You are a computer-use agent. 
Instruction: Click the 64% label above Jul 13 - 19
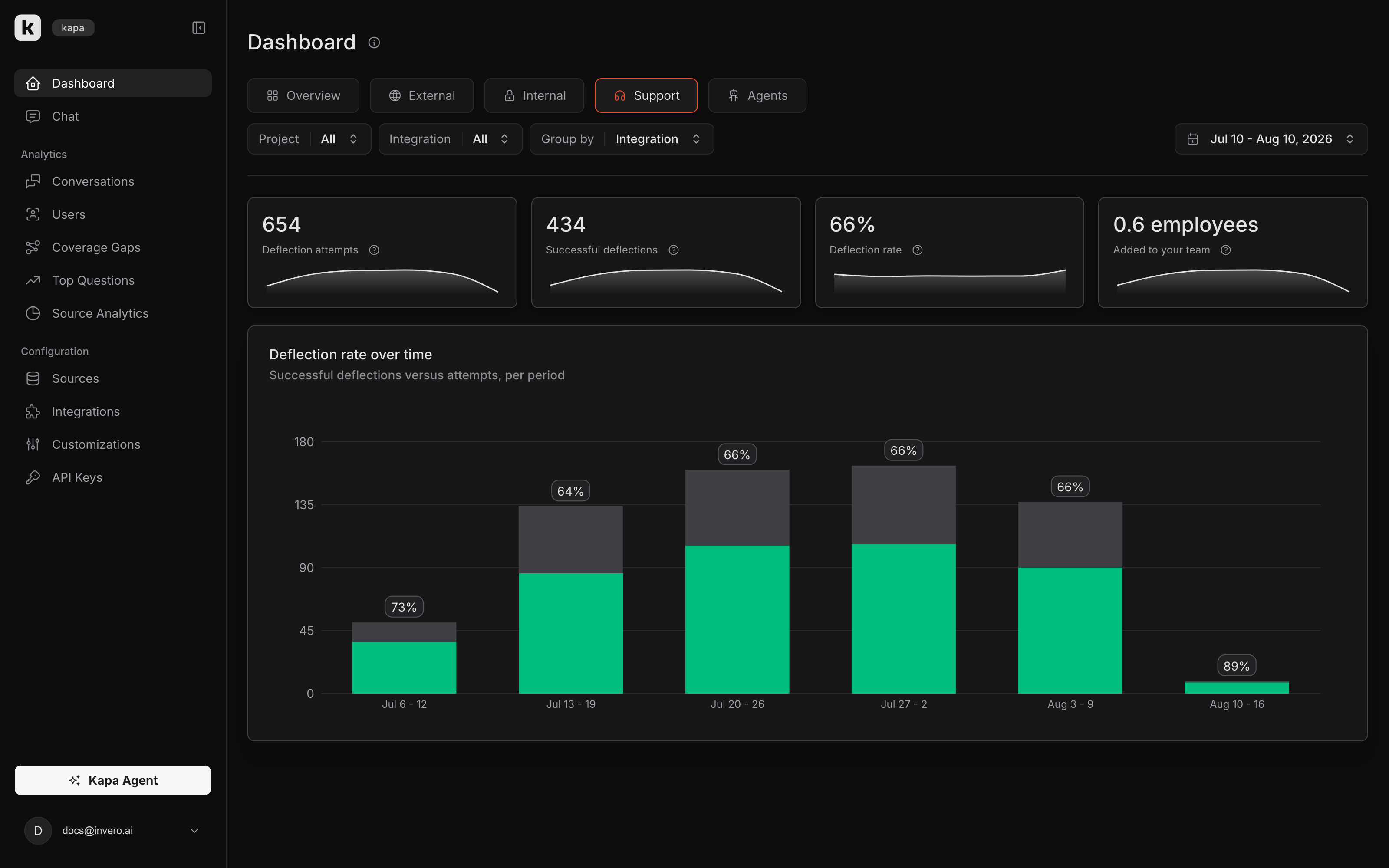point(570,491)
